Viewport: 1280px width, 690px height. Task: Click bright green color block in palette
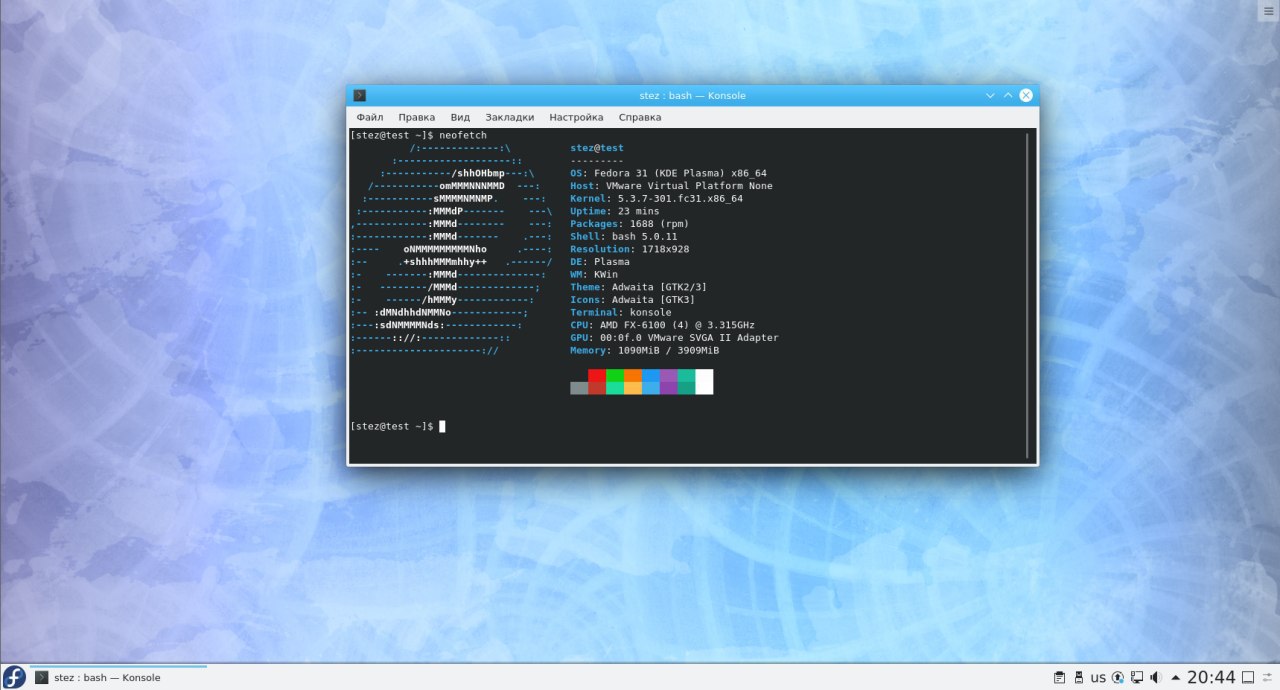(615, 375)
